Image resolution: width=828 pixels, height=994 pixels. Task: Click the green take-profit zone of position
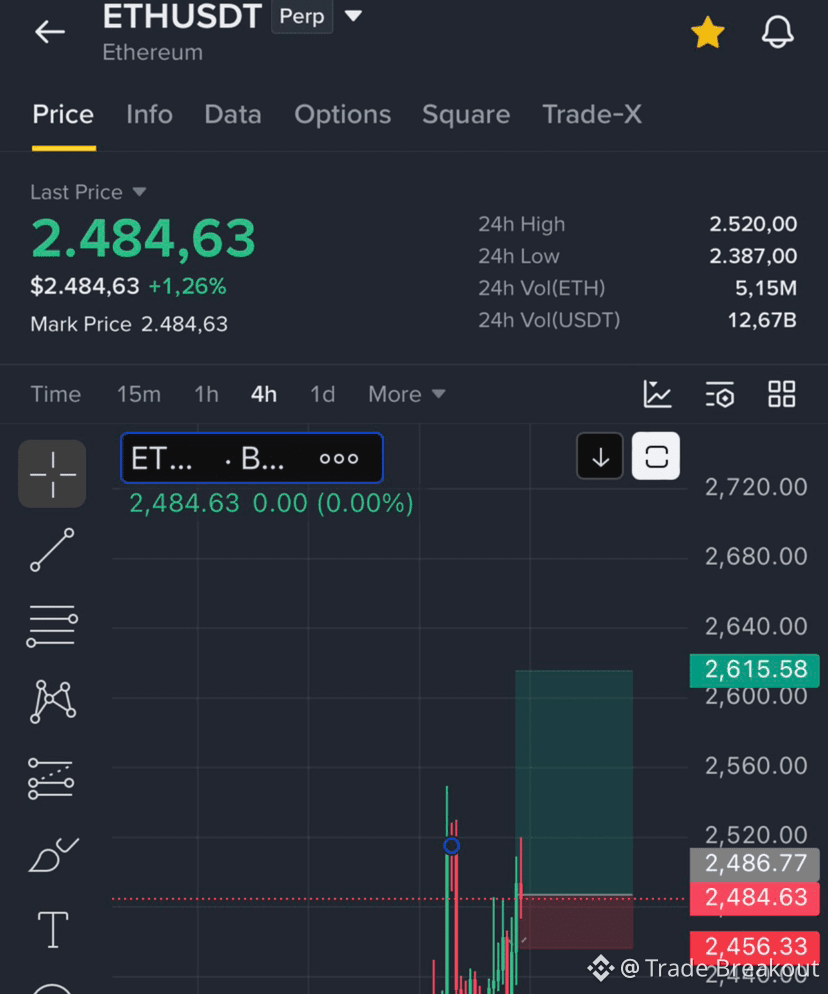tap(574, 782)
